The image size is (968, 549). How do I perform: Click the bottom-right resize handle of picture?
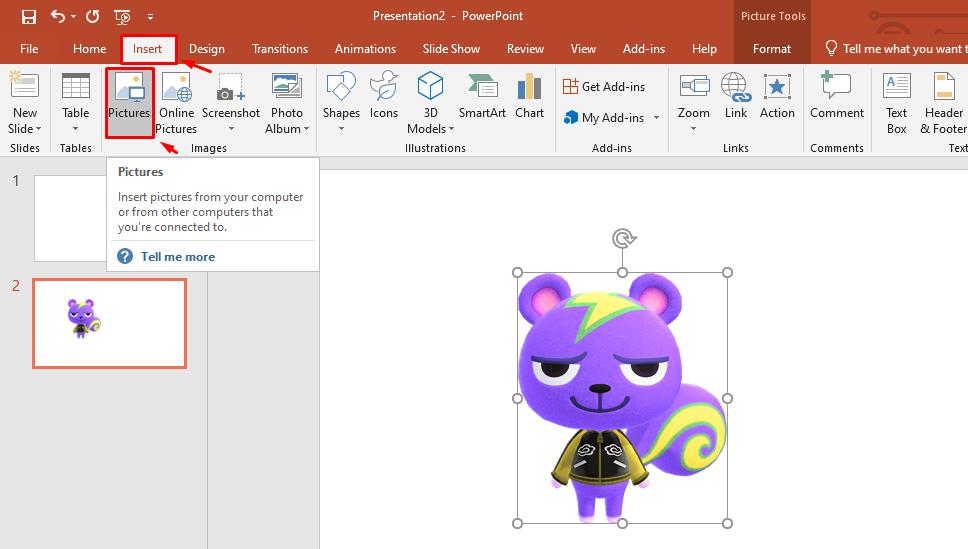[727, 524]
